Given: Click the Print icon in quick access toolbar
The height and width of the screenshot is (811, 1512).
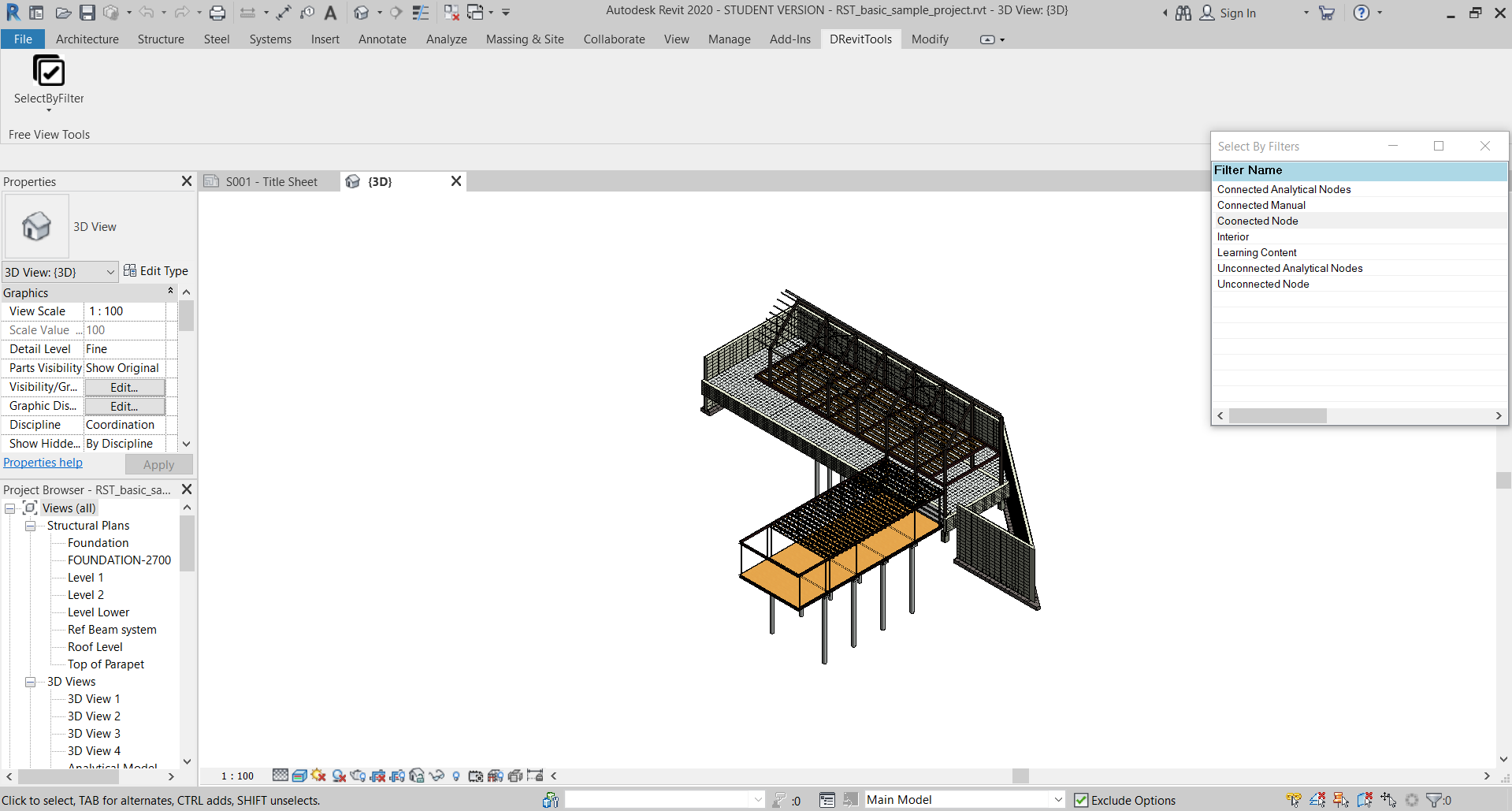Looking at the screenshot, I should 217,13.
